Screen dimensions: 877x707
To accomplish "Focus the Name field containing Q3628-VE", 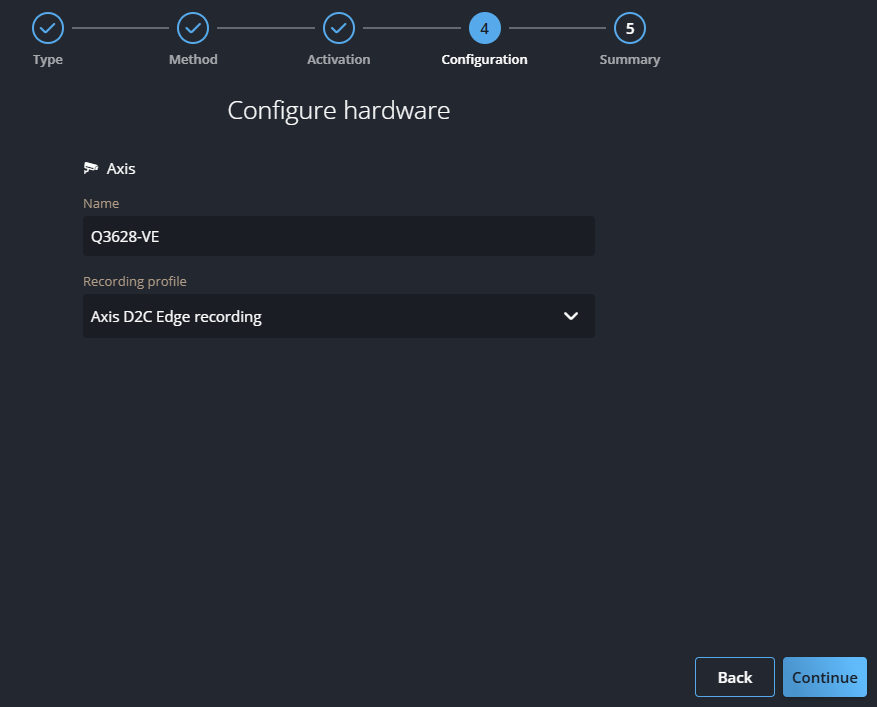I will 338,236.
